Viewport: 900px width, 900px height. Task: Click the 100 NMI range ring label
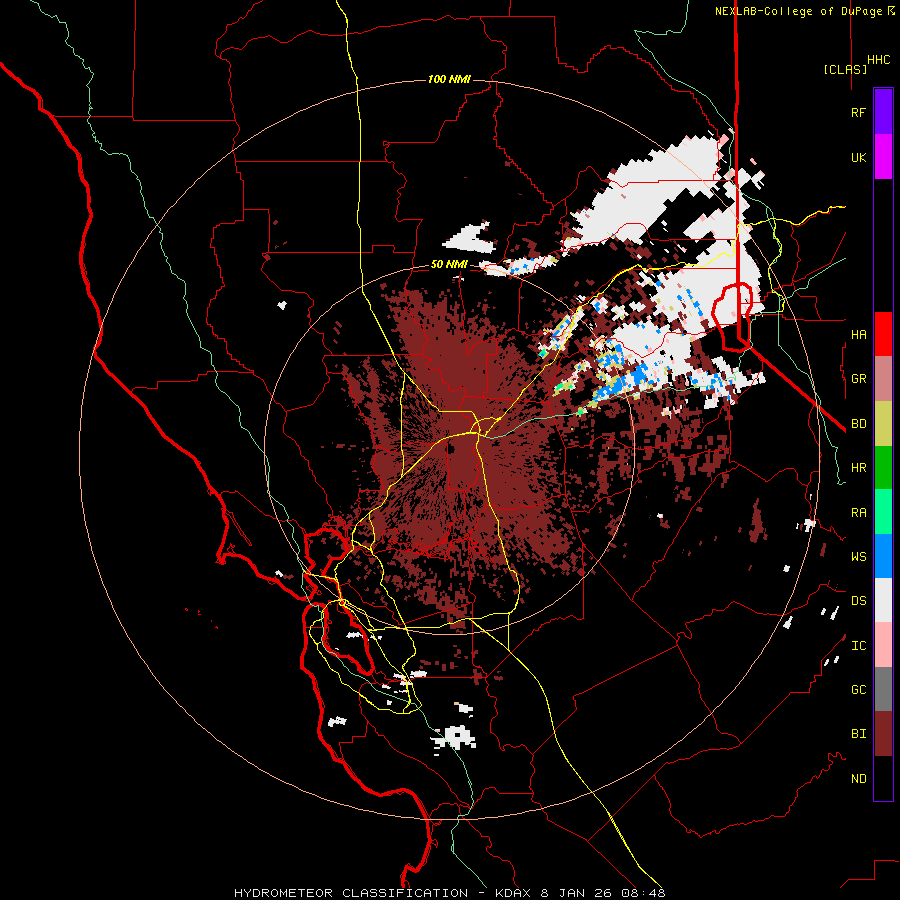click(x=449, y=79)
